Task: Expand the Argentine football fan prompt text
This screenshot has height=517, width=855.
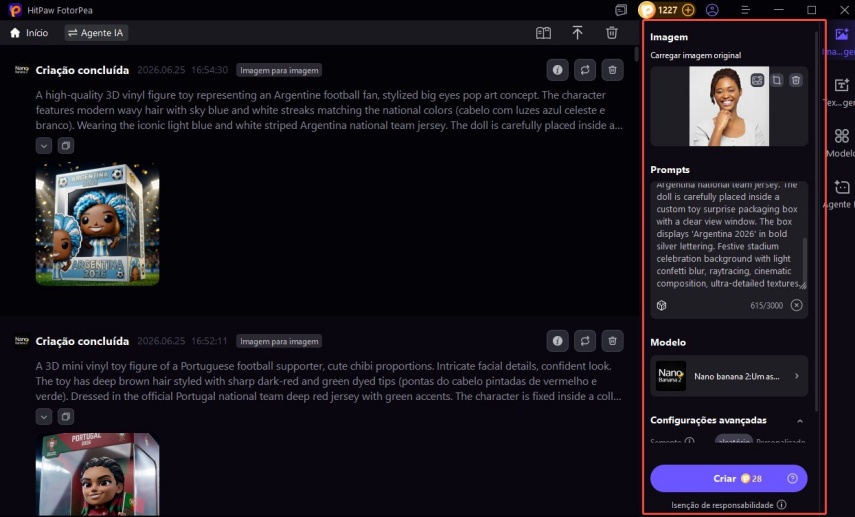Action: pyautogui.click(x=44, y=146)
